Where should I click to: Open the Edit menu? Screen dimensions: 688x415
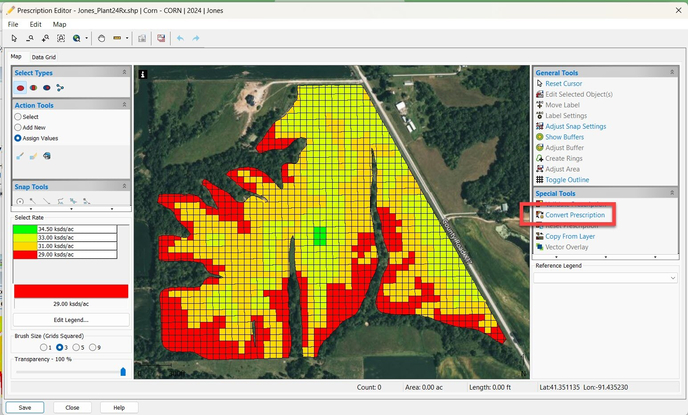pyautogui.click(x=35, y=24)
